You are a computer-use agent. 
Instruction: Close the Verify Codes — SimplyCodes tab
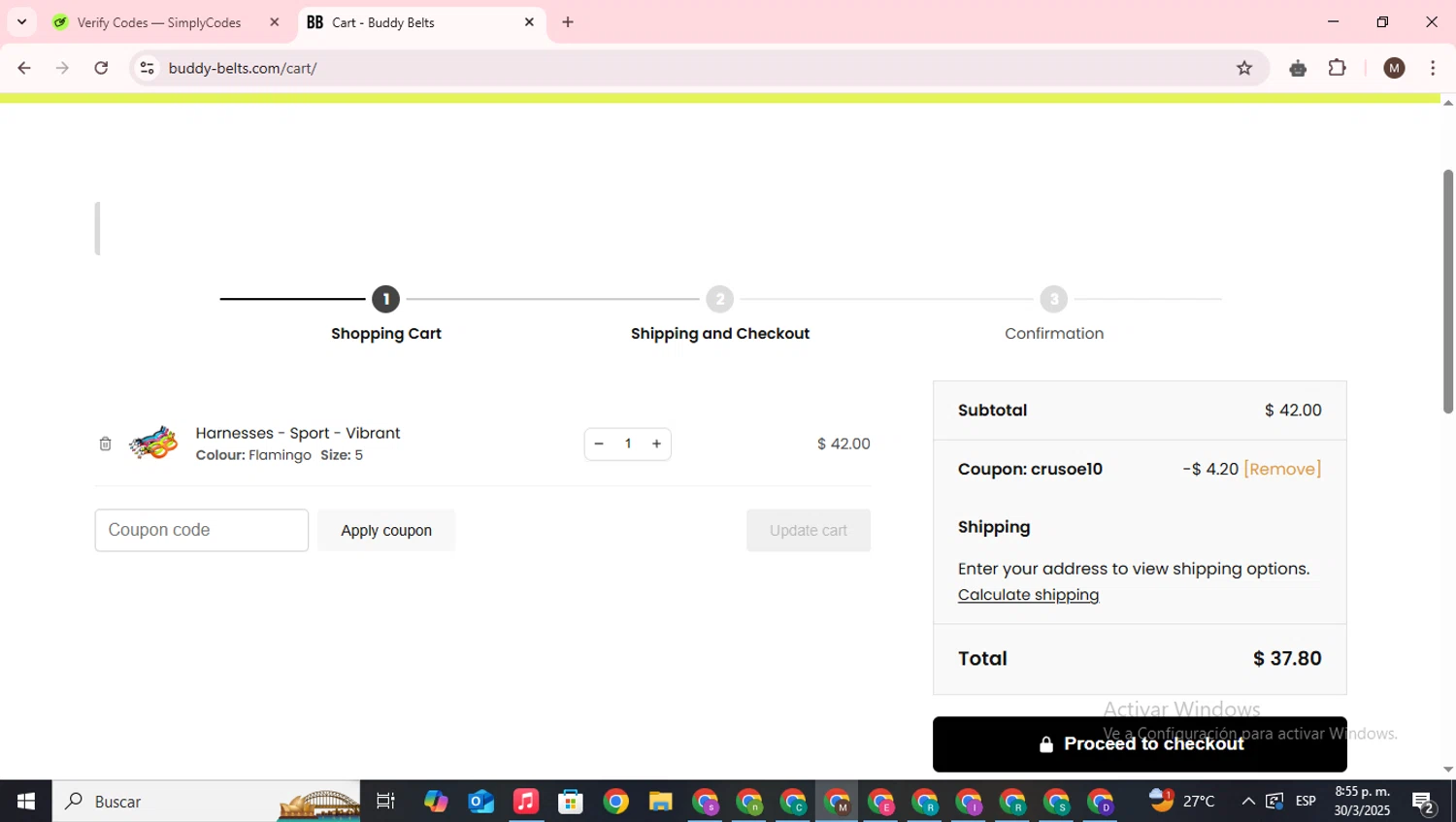coord(274,22)
